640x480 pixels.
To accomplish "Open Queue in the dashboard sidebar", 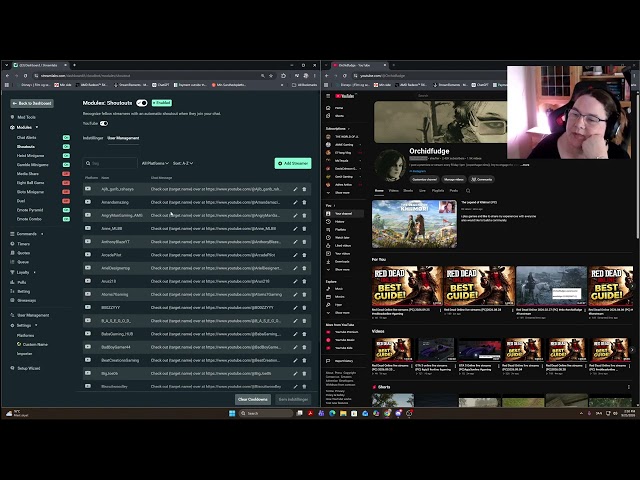I will click(23, 262).
